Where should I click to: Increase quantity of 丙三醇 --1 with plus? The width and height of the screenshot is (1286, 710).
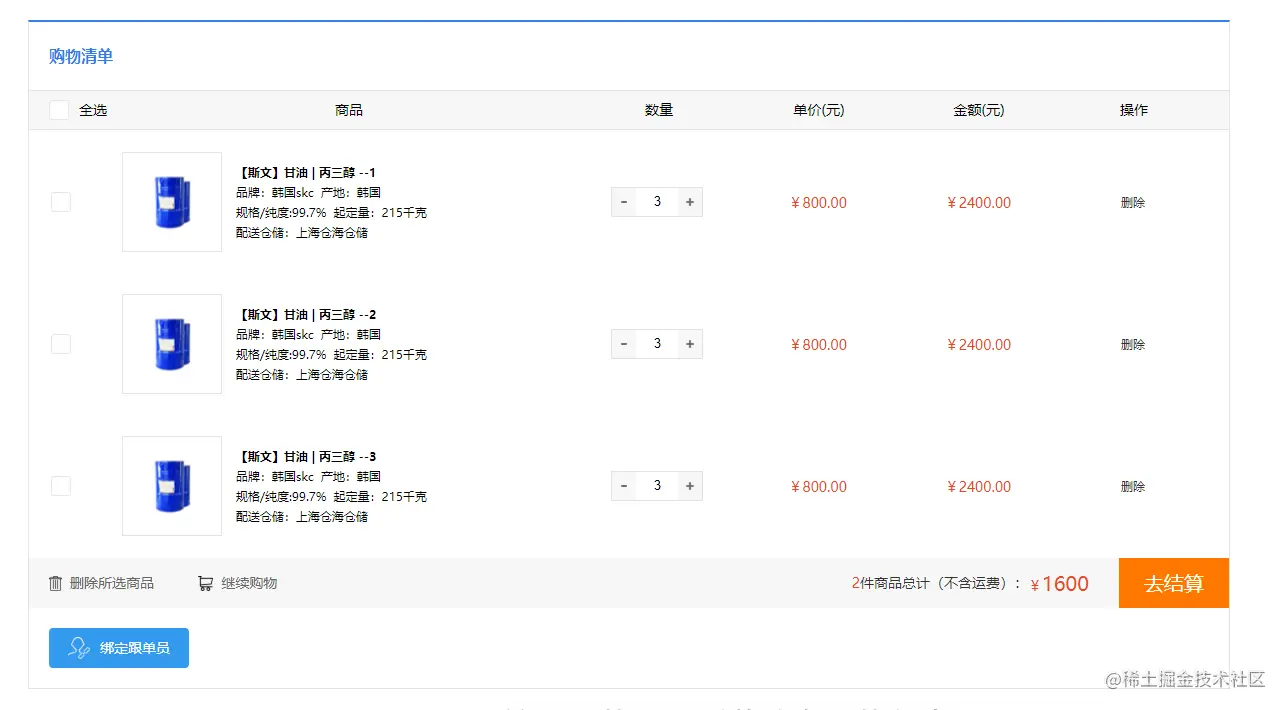click(x=690, y=202)
